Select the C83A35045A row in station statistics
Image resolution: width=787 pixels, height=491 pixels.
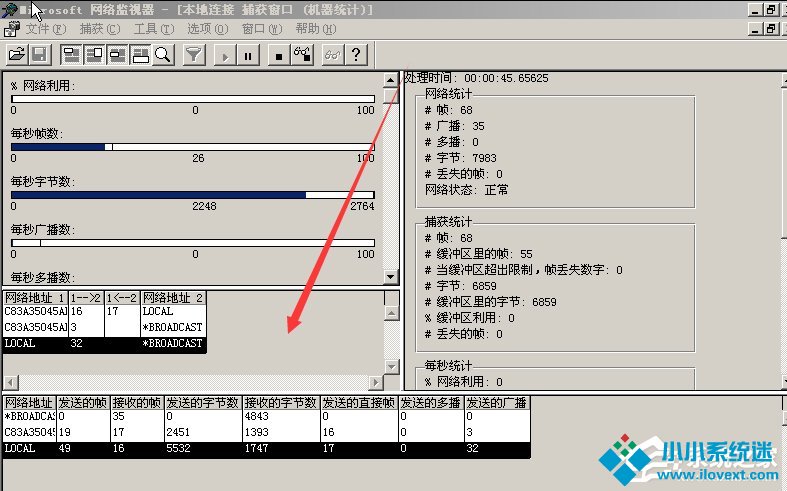pyautogui.click(x=28, y=432)
